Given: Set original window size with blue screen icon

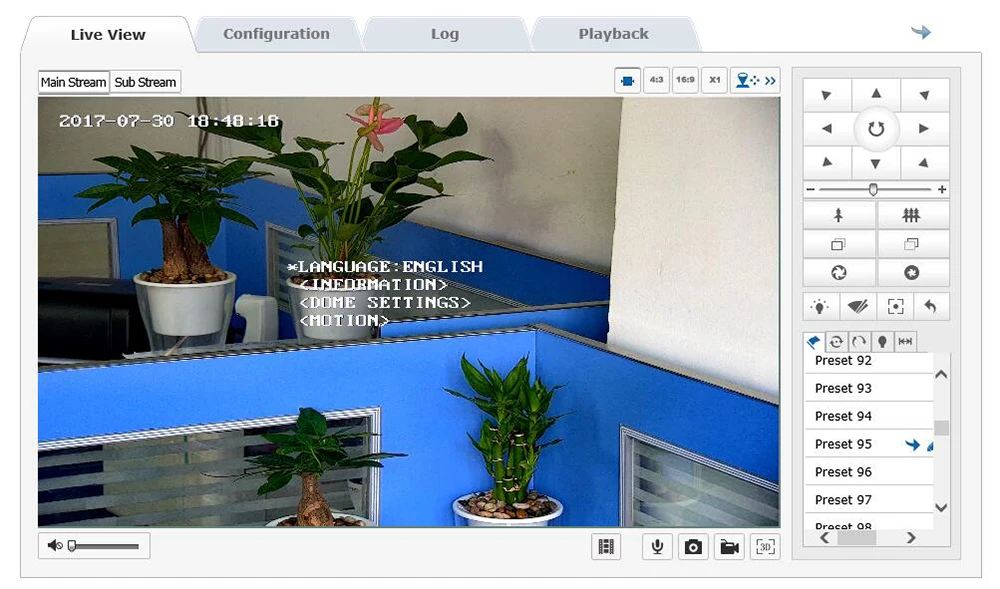Looking at the screenshot, I should (628, 80).
